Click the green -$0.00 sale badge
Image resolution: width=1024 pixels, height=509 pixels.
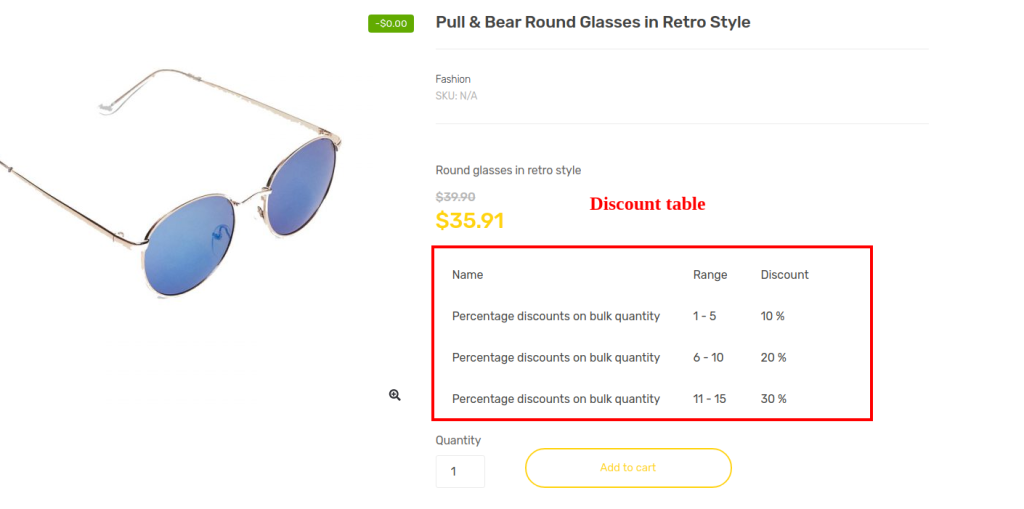391,23
